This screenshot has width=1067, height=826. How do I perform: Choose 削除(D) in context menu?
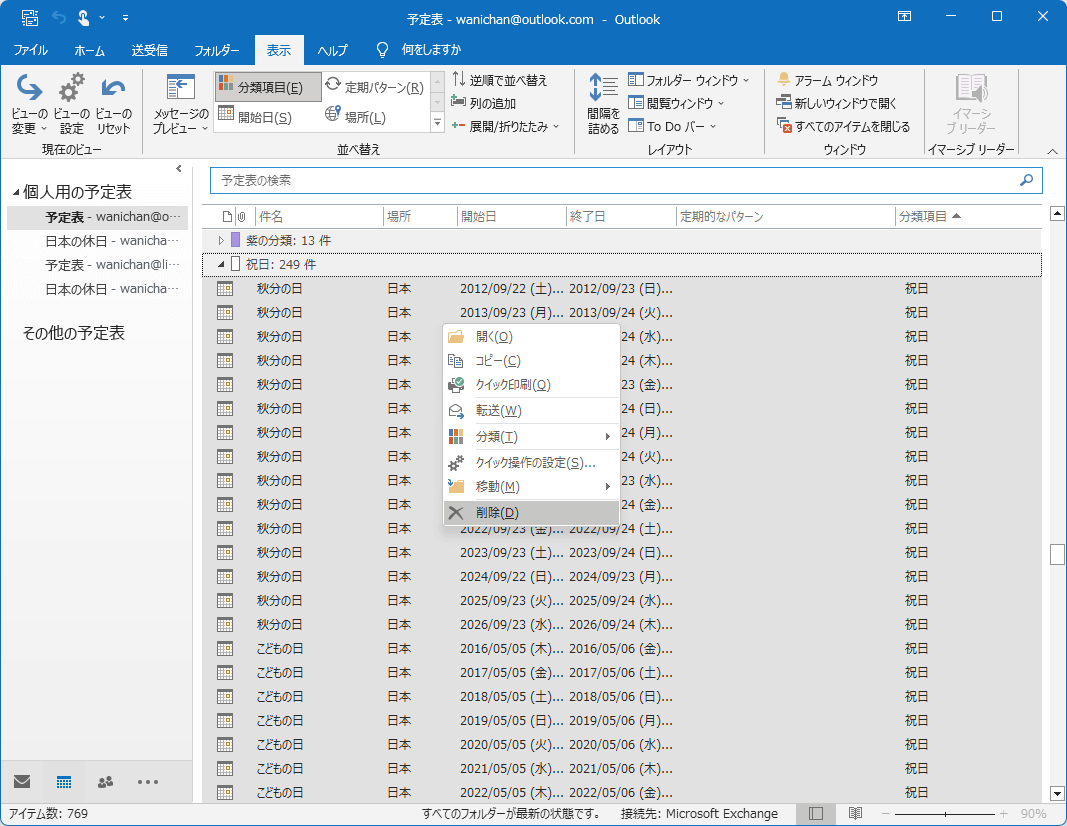pyautogui.click(x=531, y=513)
